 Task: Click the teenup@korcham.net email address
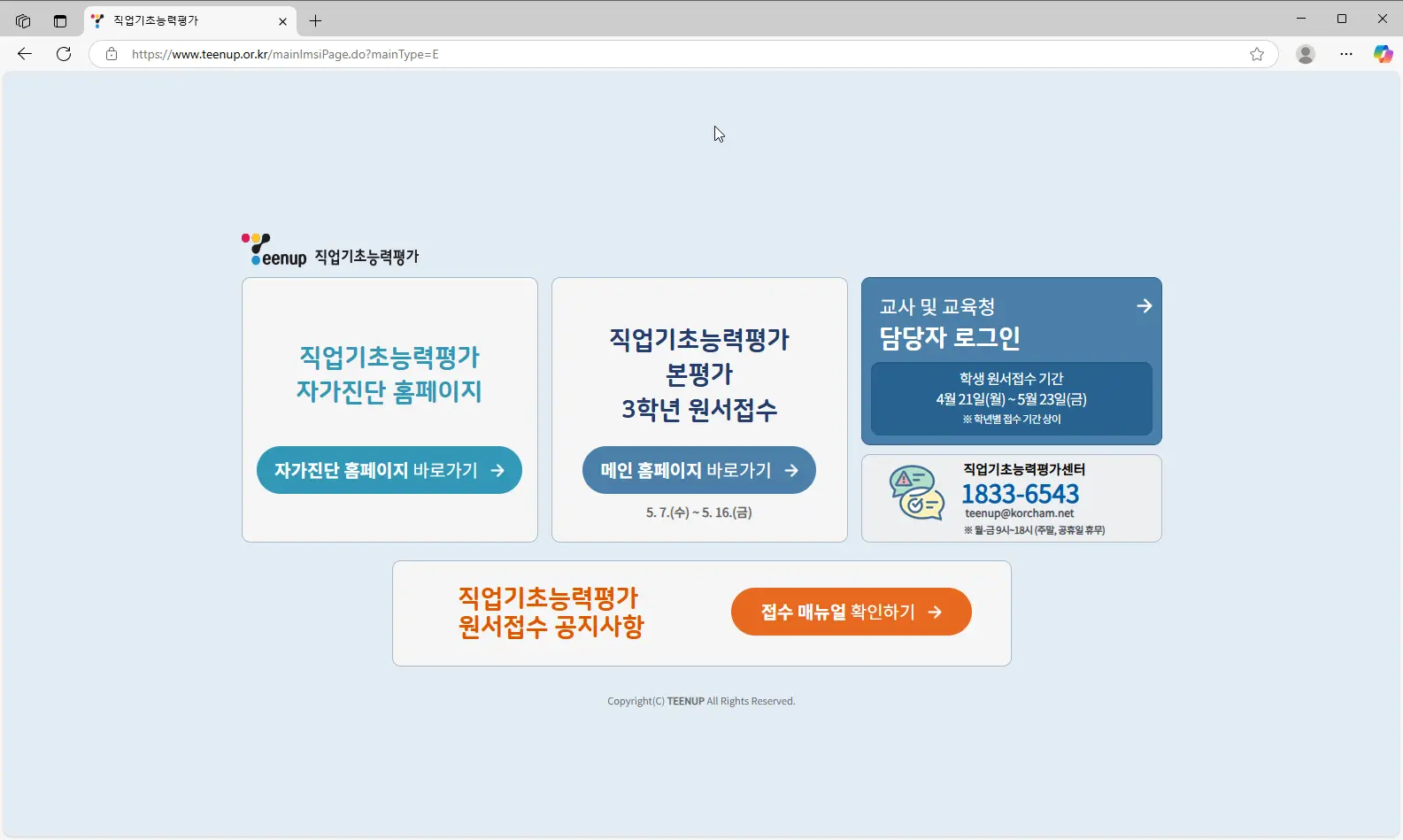click(x=1020, y=513)
